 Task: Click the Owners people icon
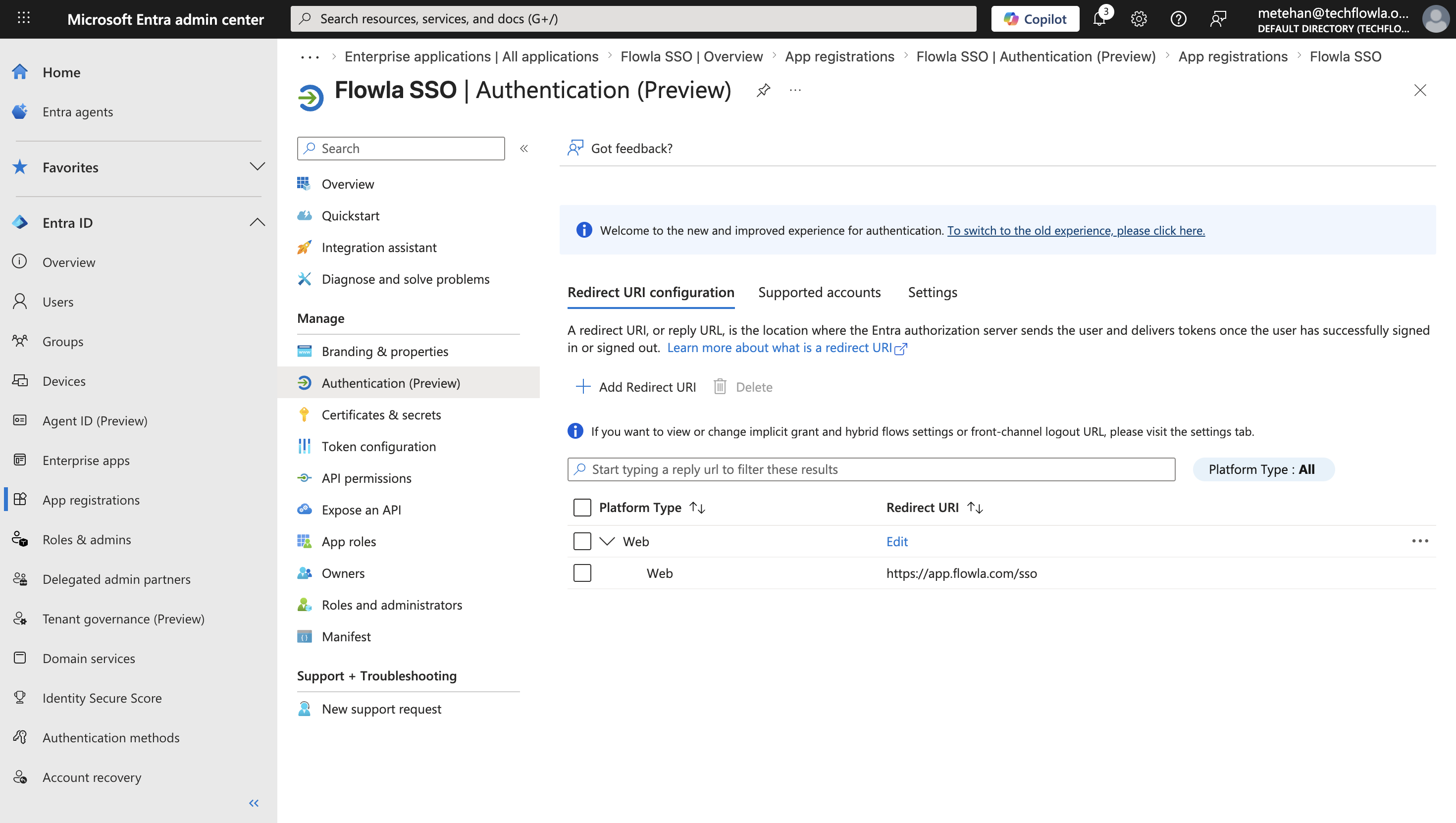tap(304, 572)
